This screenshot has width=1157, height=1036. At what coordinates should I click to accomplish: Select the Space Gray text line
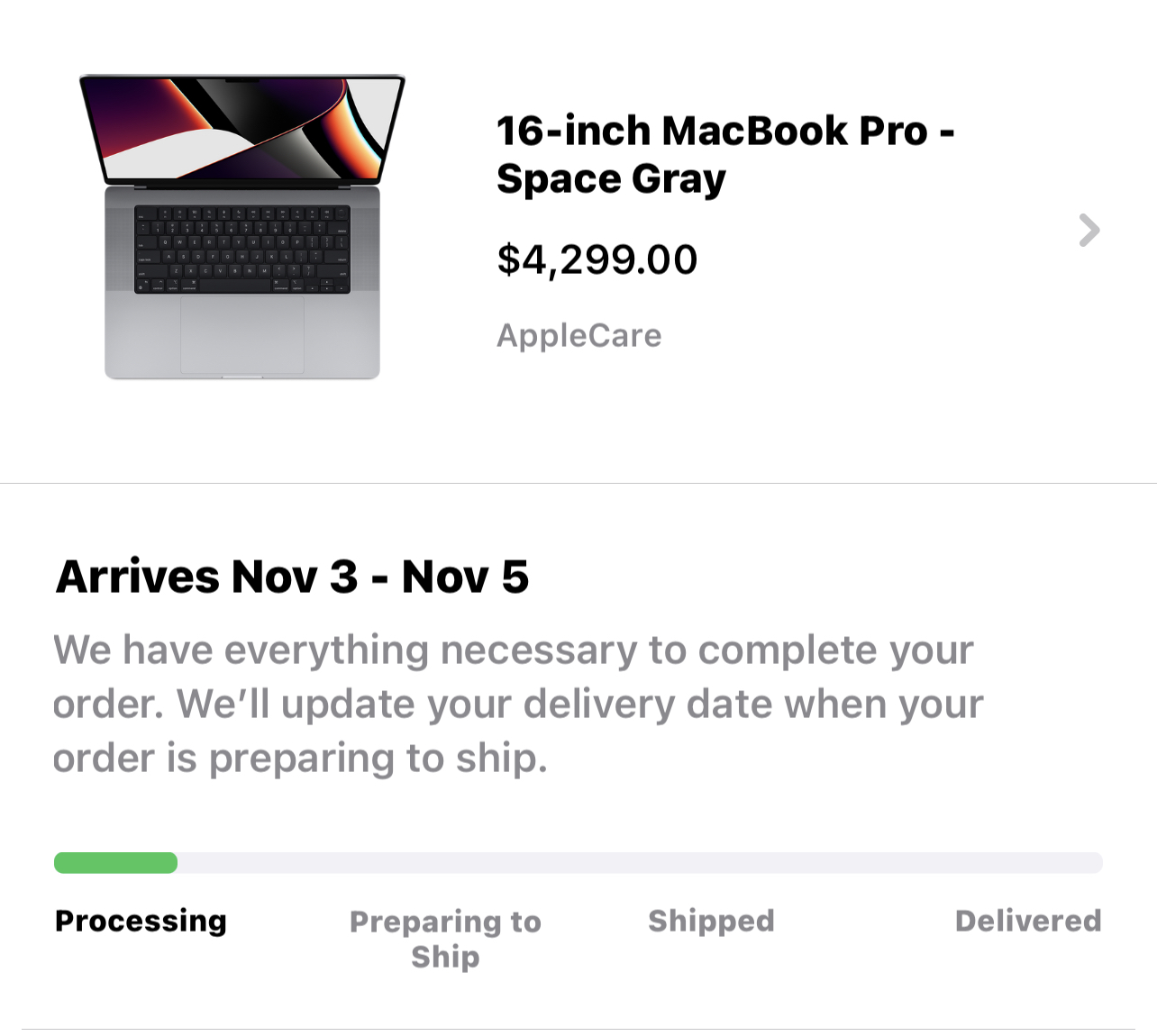[611, 179]
